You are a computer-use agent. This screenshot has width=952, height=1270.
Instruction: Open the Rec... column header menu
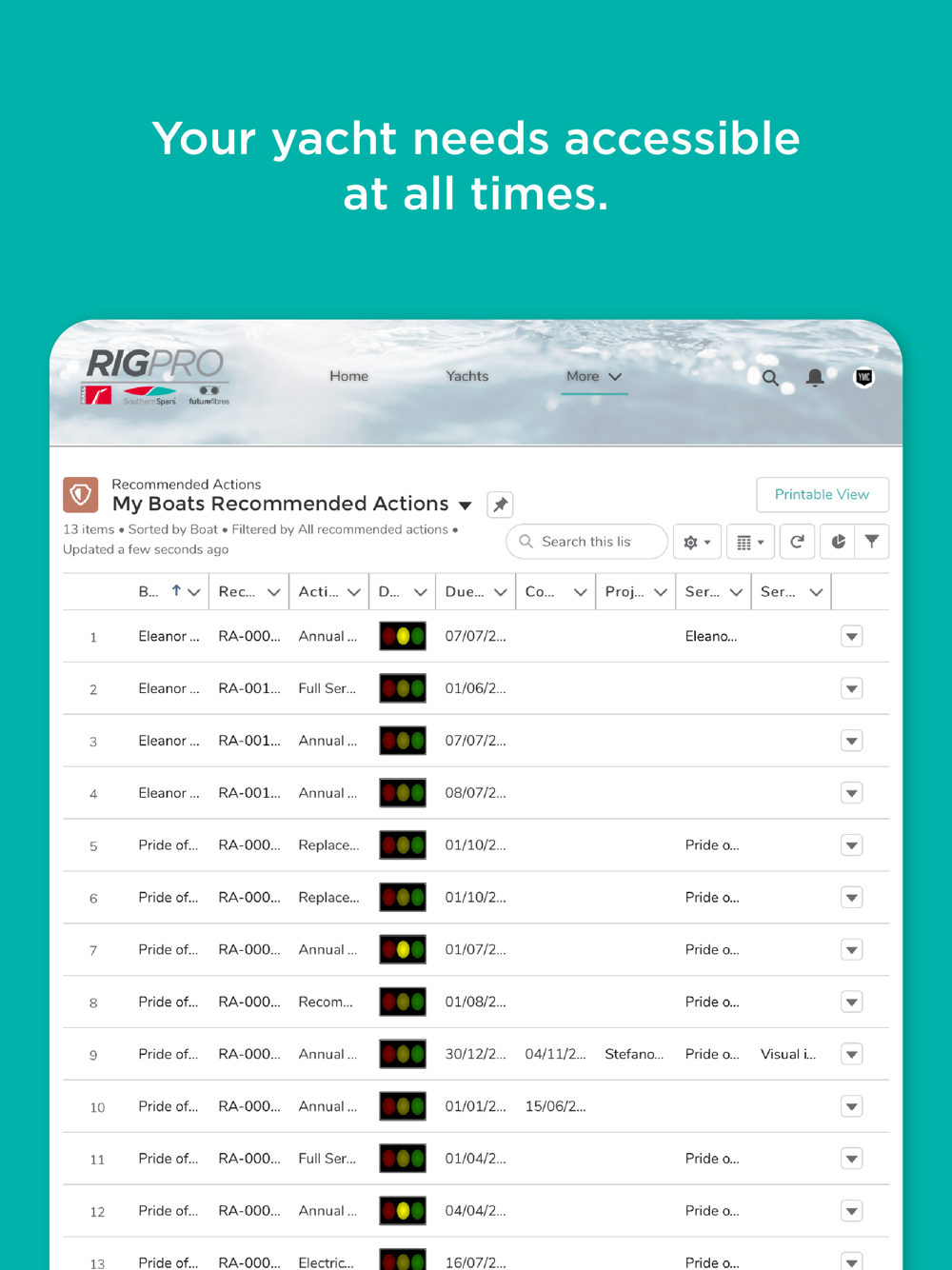pyautogui.click(x=274, y=592)
